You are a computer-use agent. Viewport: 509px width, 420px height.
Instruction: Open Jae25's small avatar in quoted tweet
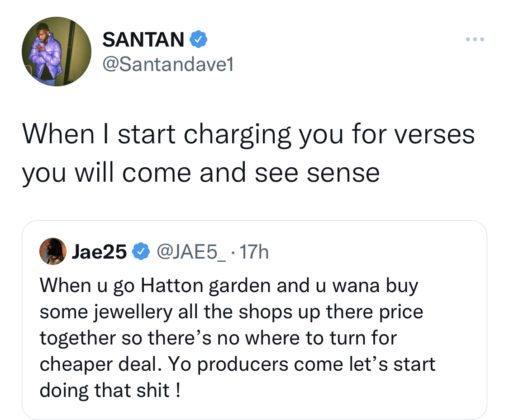tap(53, 251)
